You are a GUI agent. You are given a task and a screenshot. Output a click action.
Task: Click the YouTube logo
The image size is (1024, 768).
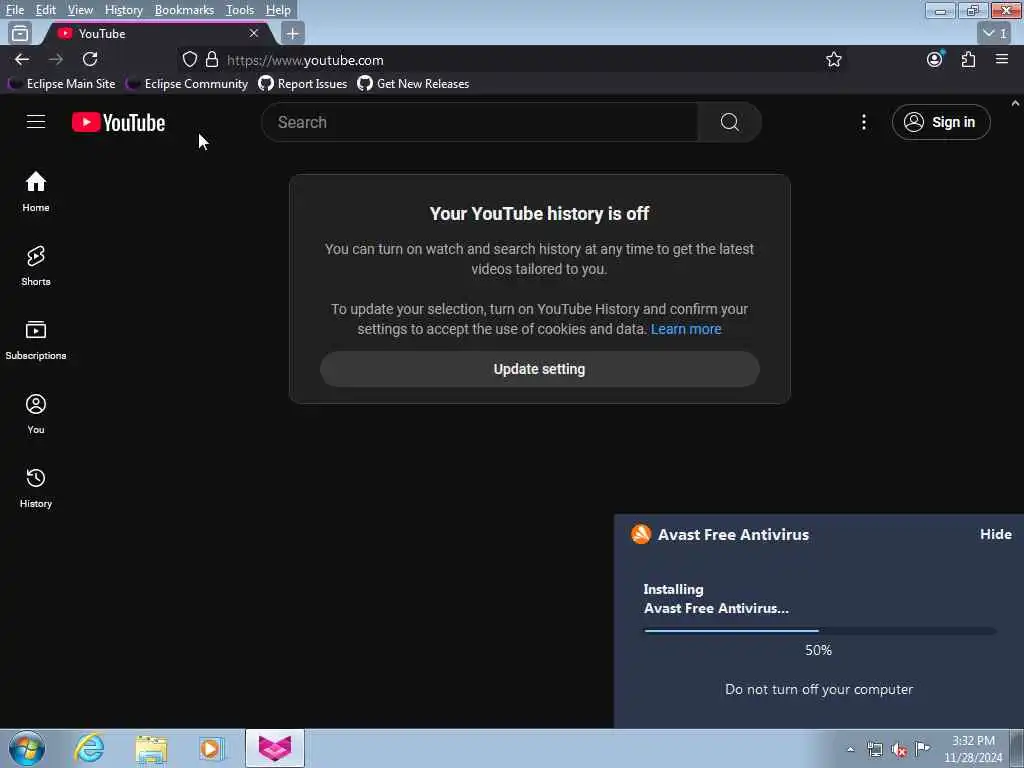[118, 122]
